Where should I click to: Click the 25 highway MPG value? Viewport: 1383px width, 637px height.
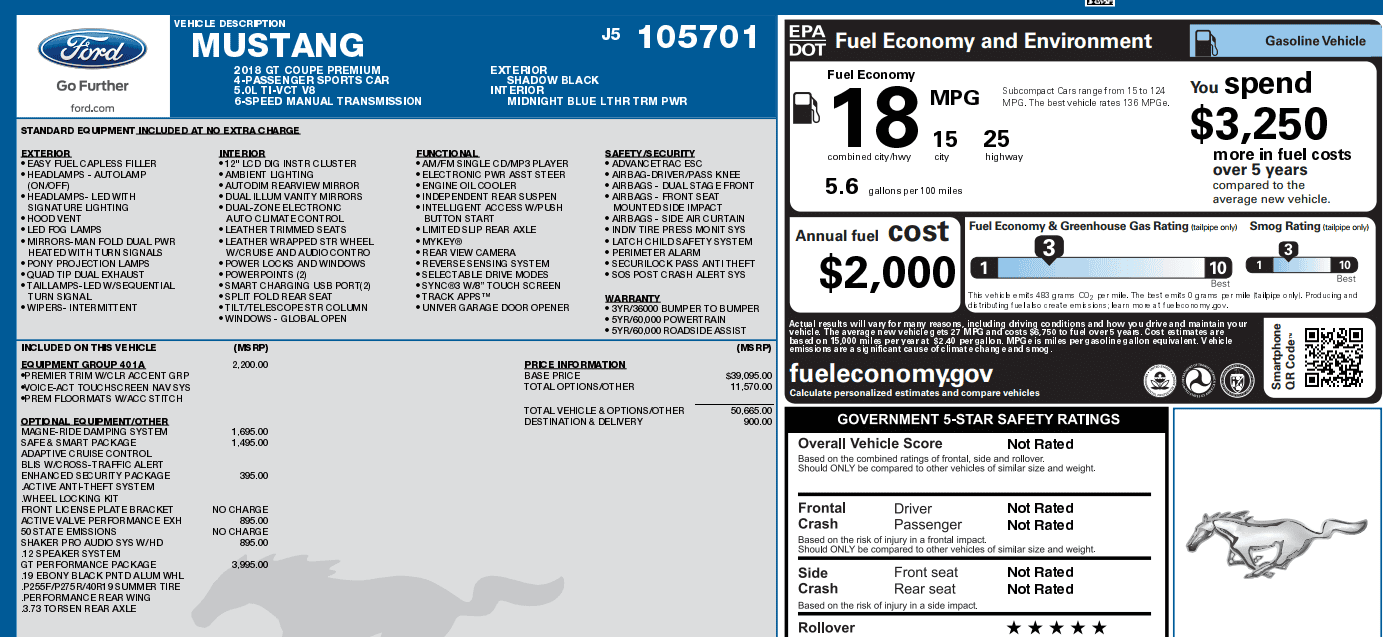(996, 139)
